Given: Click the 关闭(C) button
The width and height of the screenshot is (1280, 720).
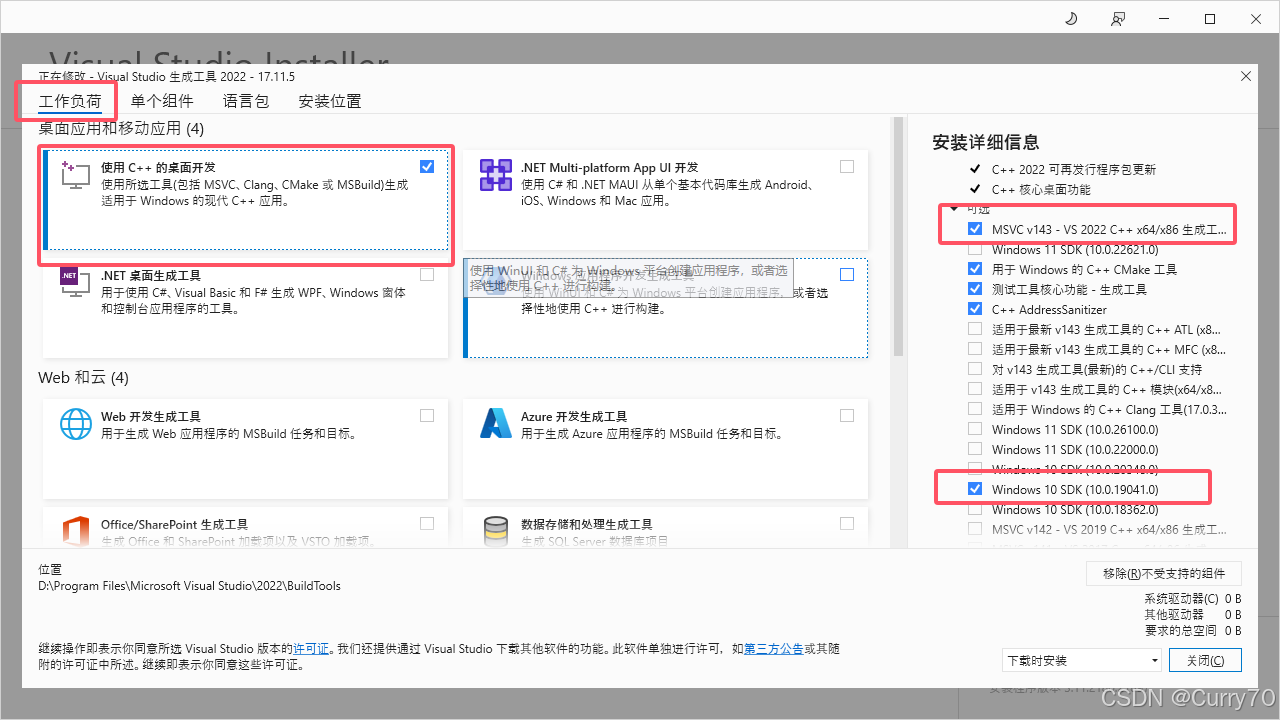Looking at the screenshot, I should (1205, 660).
